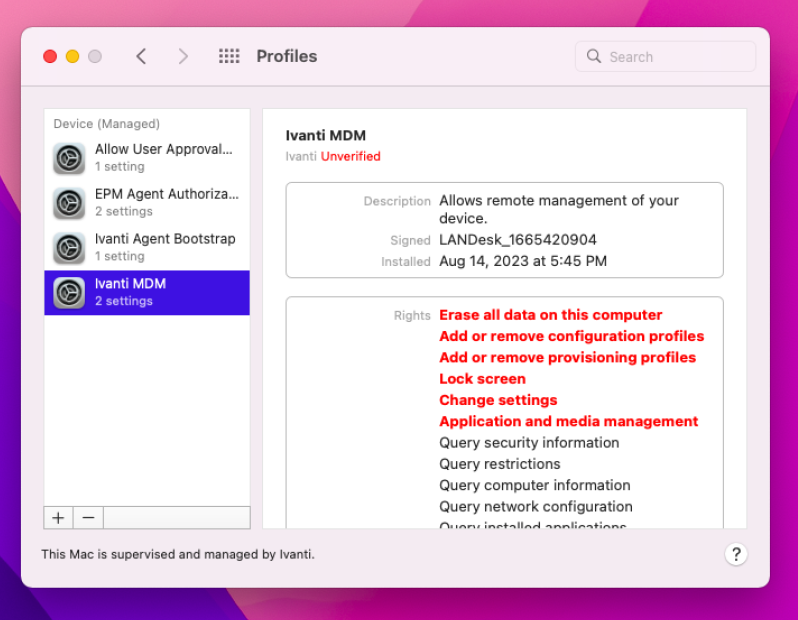Click the magnifying glass search icon

[594, 57]
